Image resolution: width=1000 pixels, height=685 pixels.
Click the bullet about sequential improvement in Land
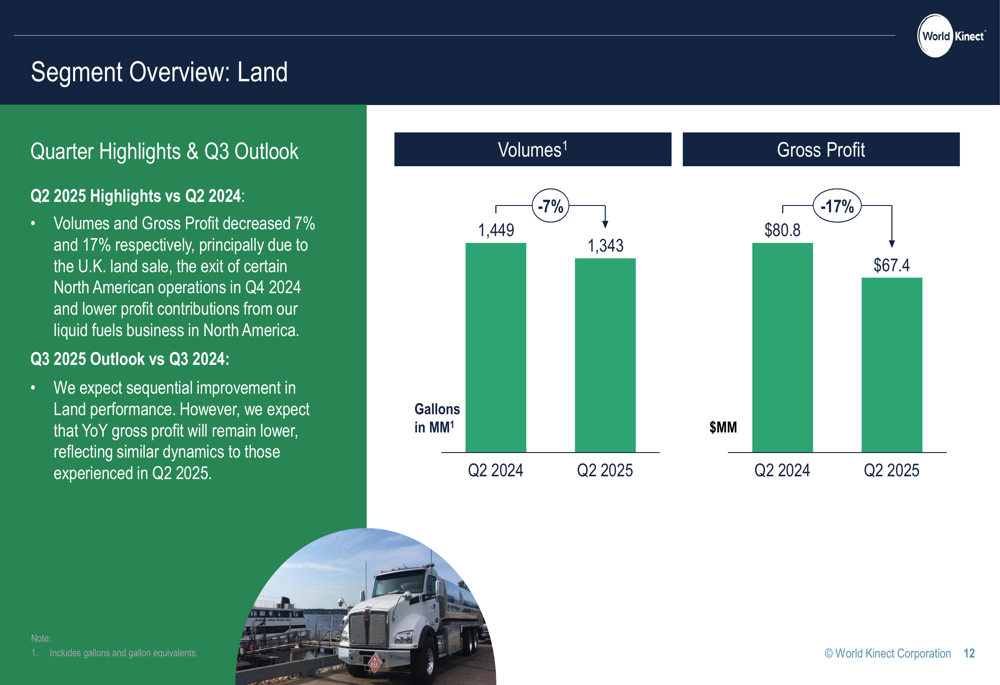pyautogui.click(x=182, y=431)
